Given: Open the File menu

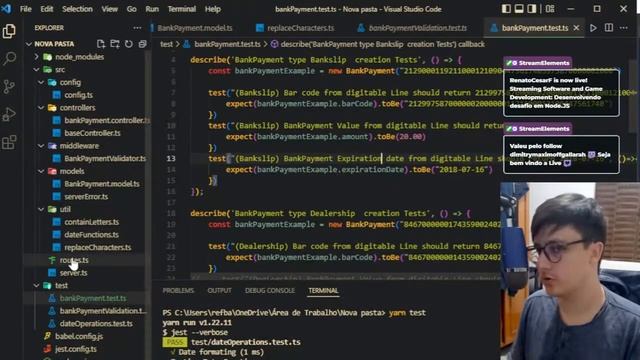Looking at the screenshot, I should 26,9.
